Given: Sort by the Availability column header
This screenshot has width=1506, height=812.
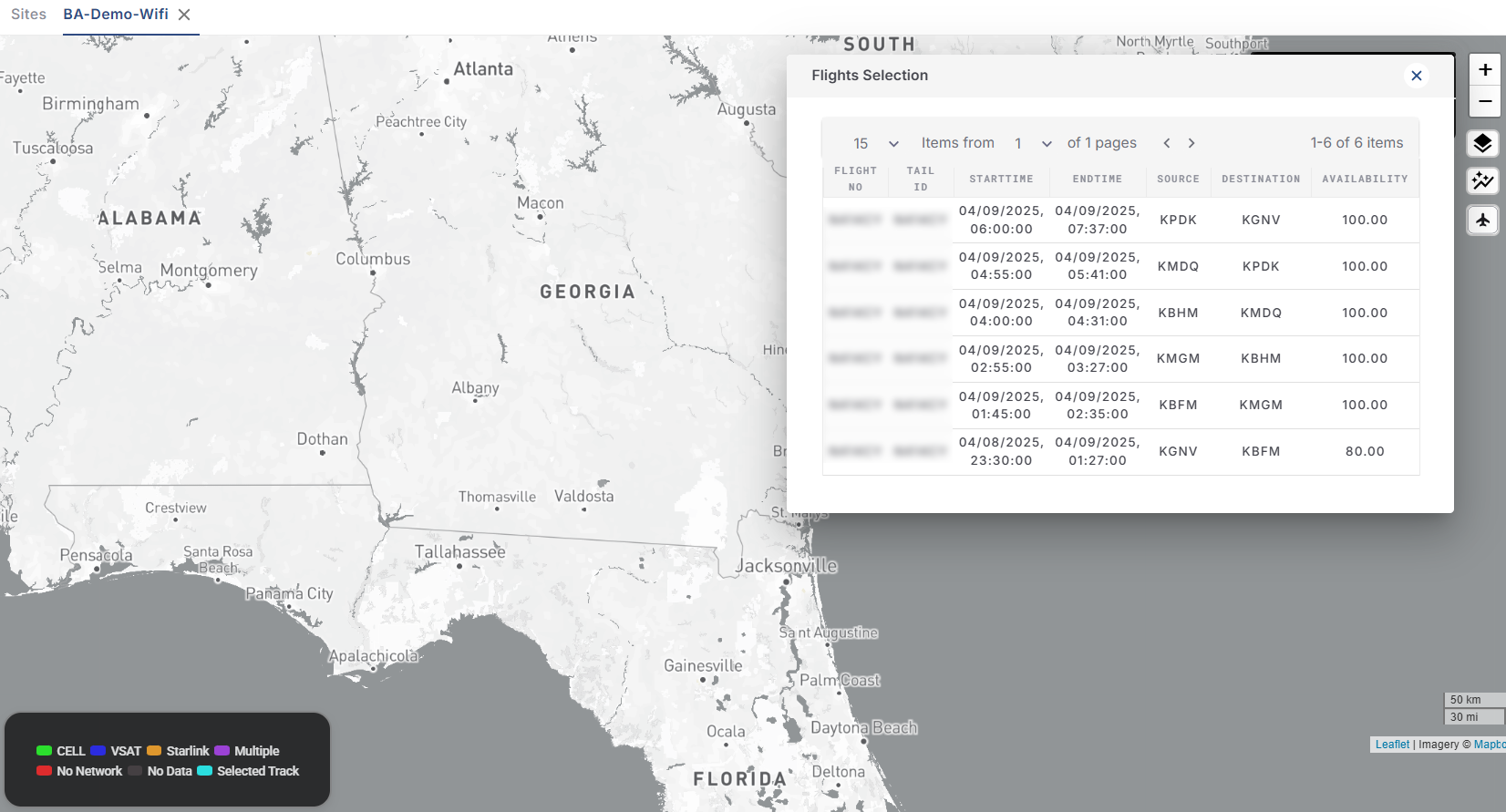Looking at the screenshot, I should (1365, 180).
